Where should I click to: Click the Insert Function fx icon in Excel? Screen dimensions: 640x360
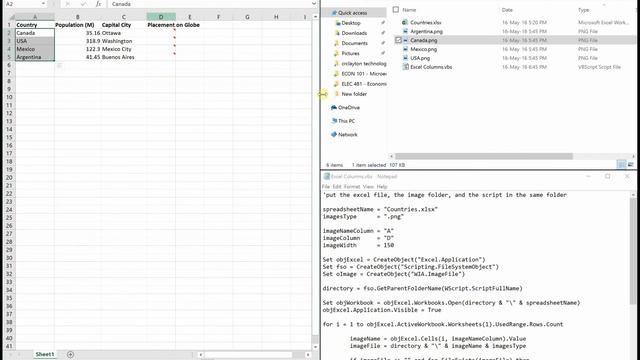pyautogui.click(x=98, y=4)
